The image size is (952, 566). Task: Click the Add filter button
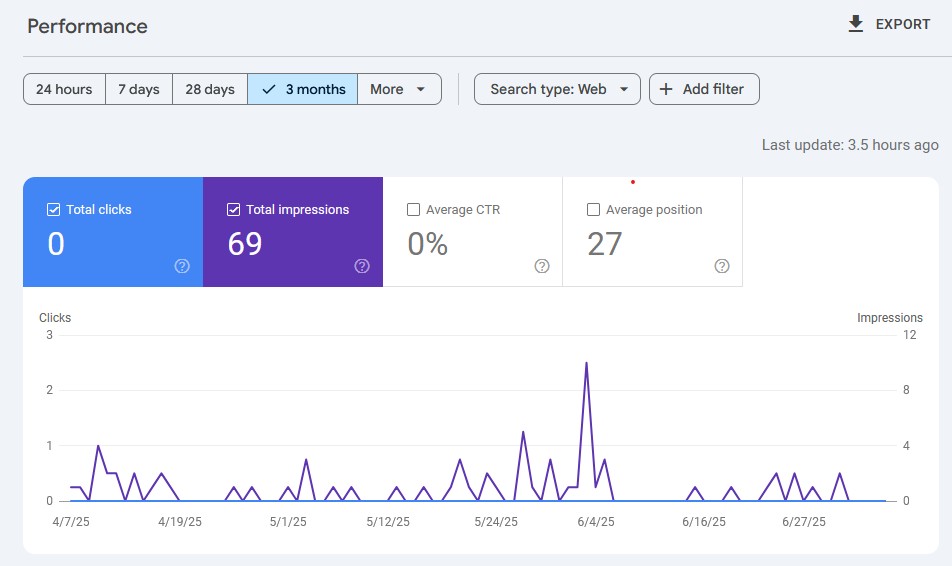tap(704, 89)
